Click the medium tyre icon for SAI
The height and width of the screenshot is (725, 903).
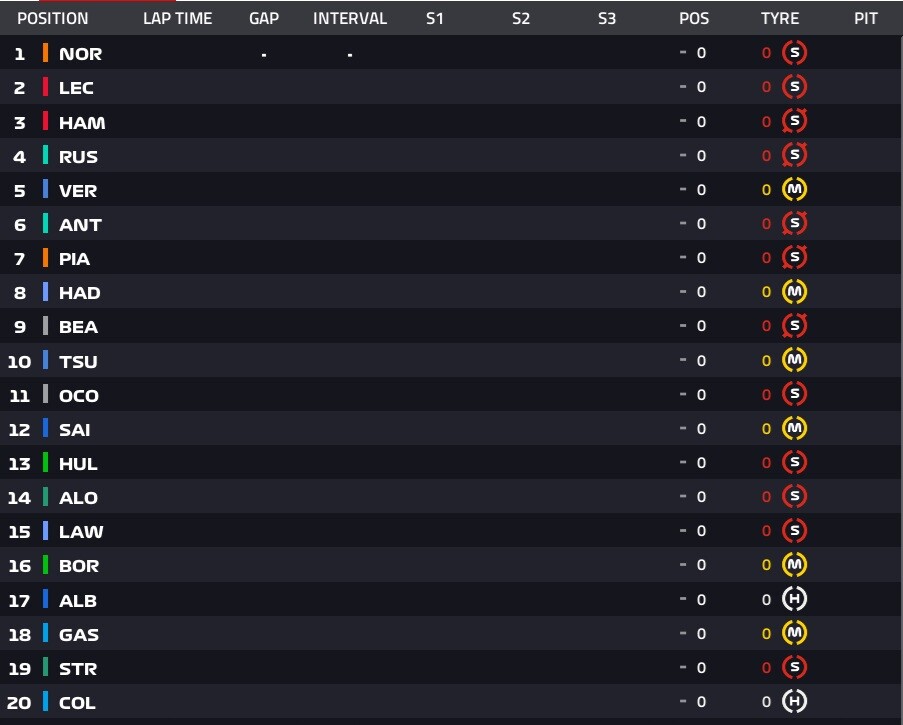point(795,428)
